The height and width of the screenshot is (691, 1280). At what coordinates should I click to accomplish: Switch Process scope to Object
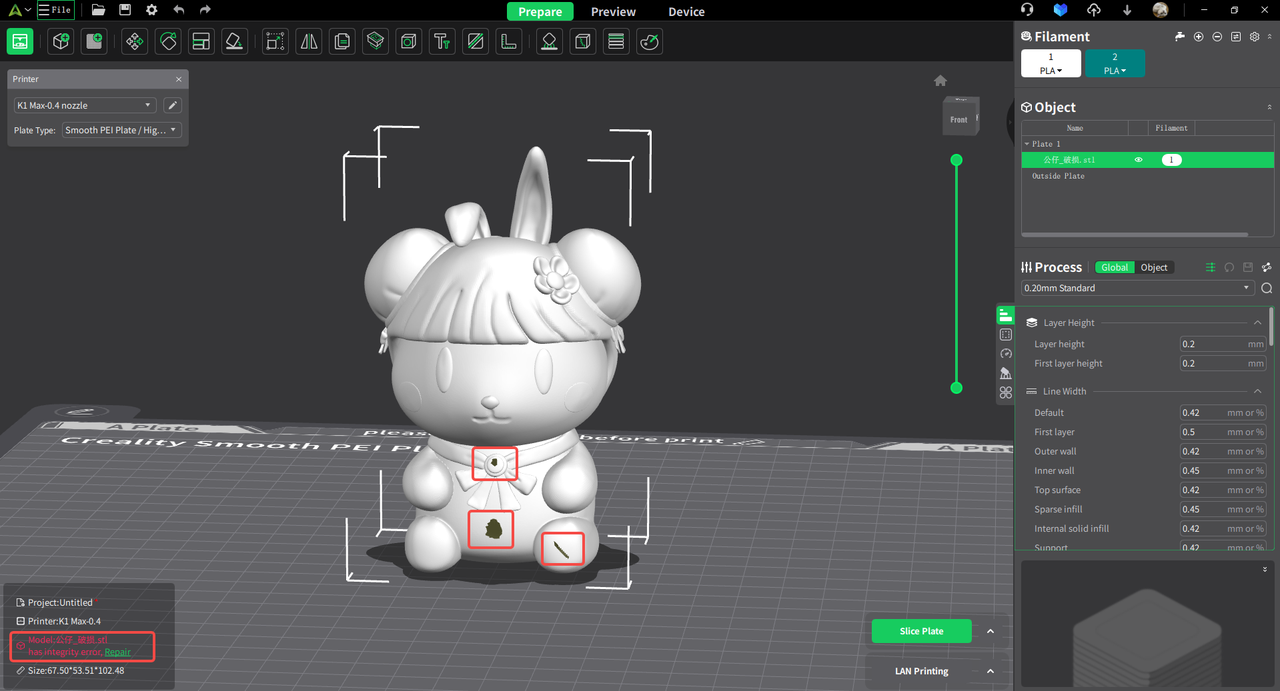click(x=1154, y=267)
